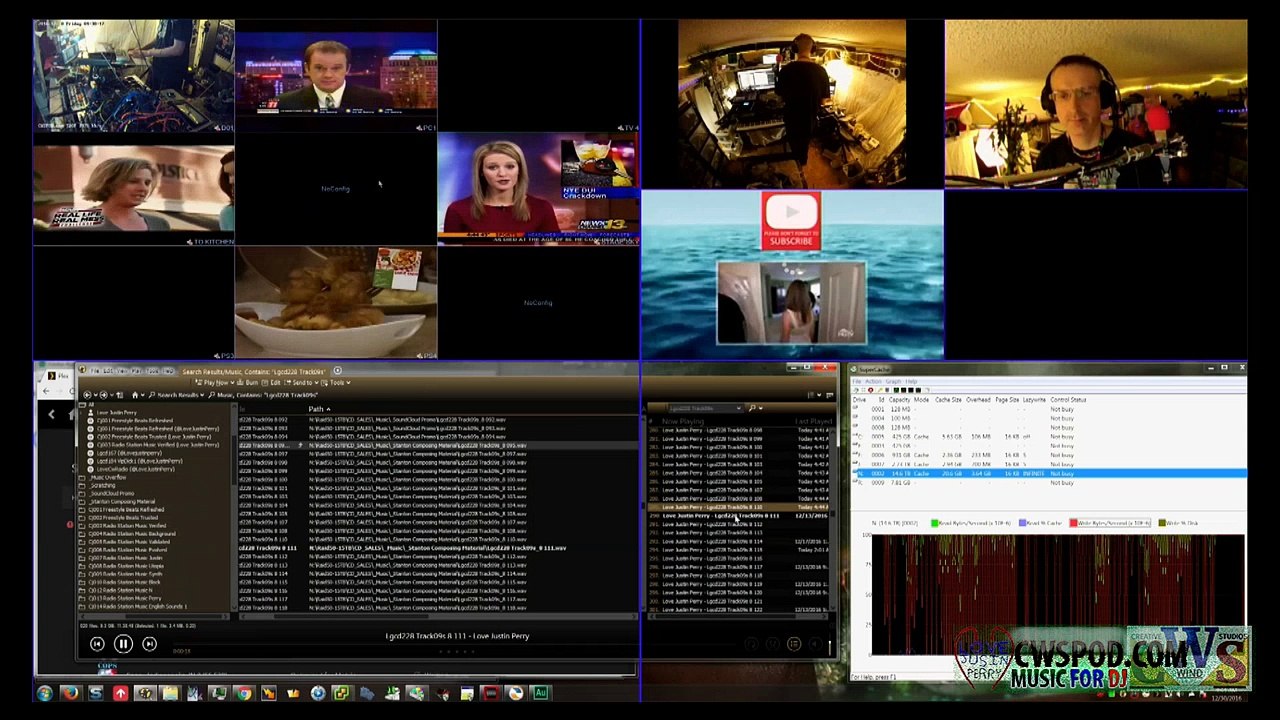
Task: Open the SuperCache Action menu
Action: 873,381
